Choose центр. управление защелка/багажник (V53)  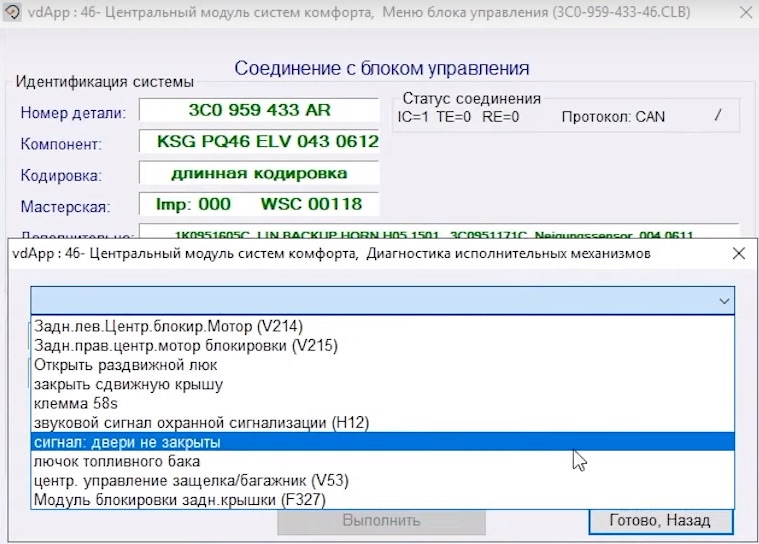click(x=382, y=481)
